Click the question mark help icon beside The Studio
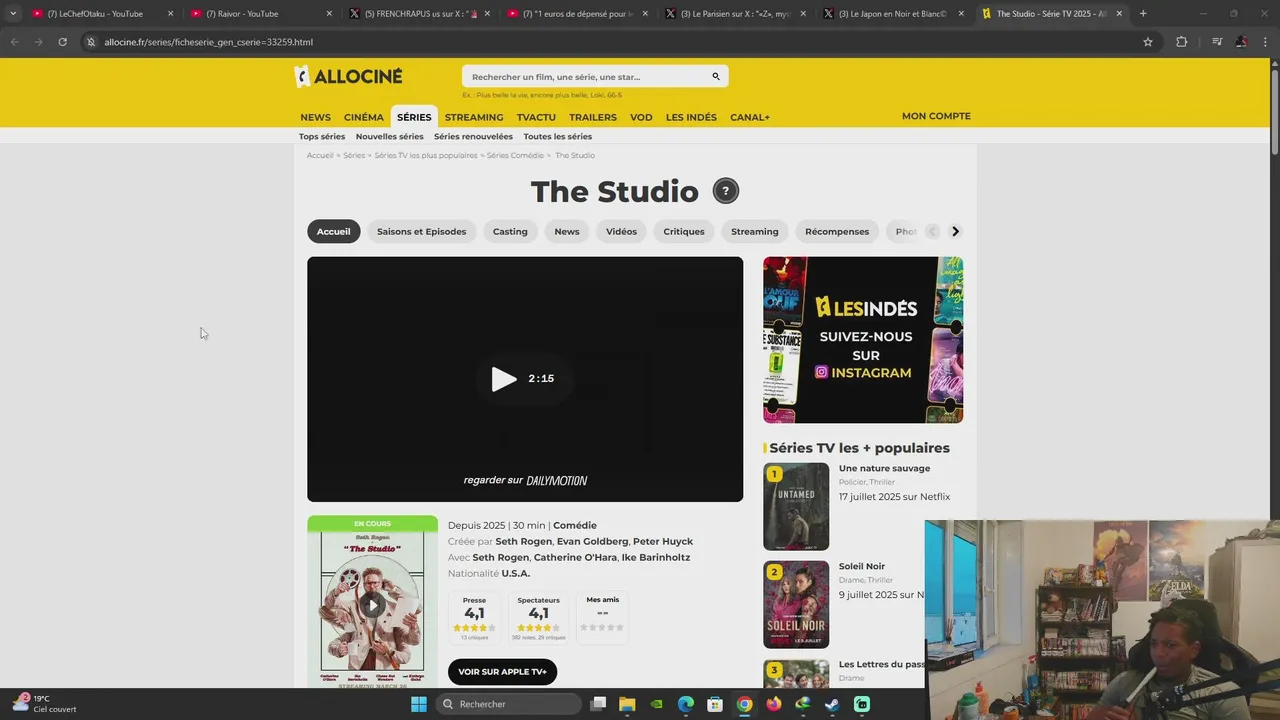This screenshot has height=720, width=1280. click(726, 191)
